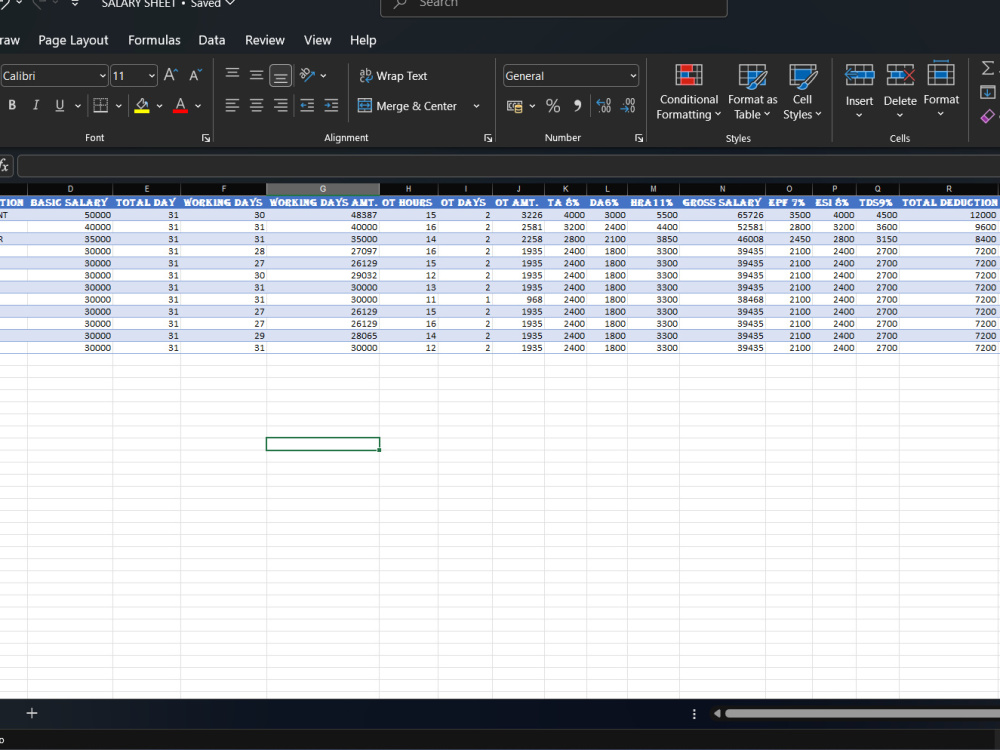This screenshot has width=1000, height=750.
Task: Click Insert Function fx icon
Action: [x=4, y=166]
